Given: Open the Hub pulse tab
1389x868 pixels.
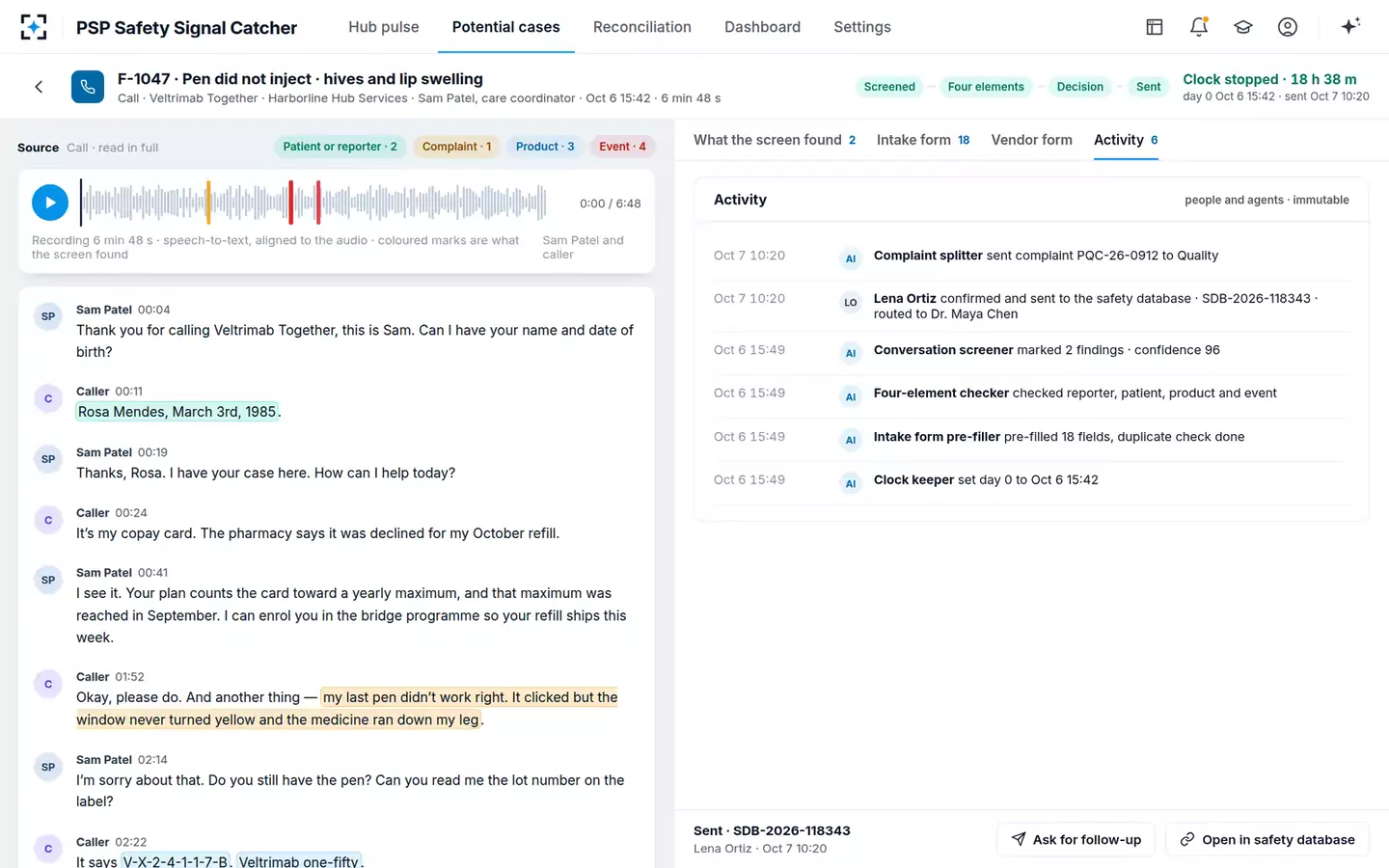Looking at the screenshot, I should (384, 27).
